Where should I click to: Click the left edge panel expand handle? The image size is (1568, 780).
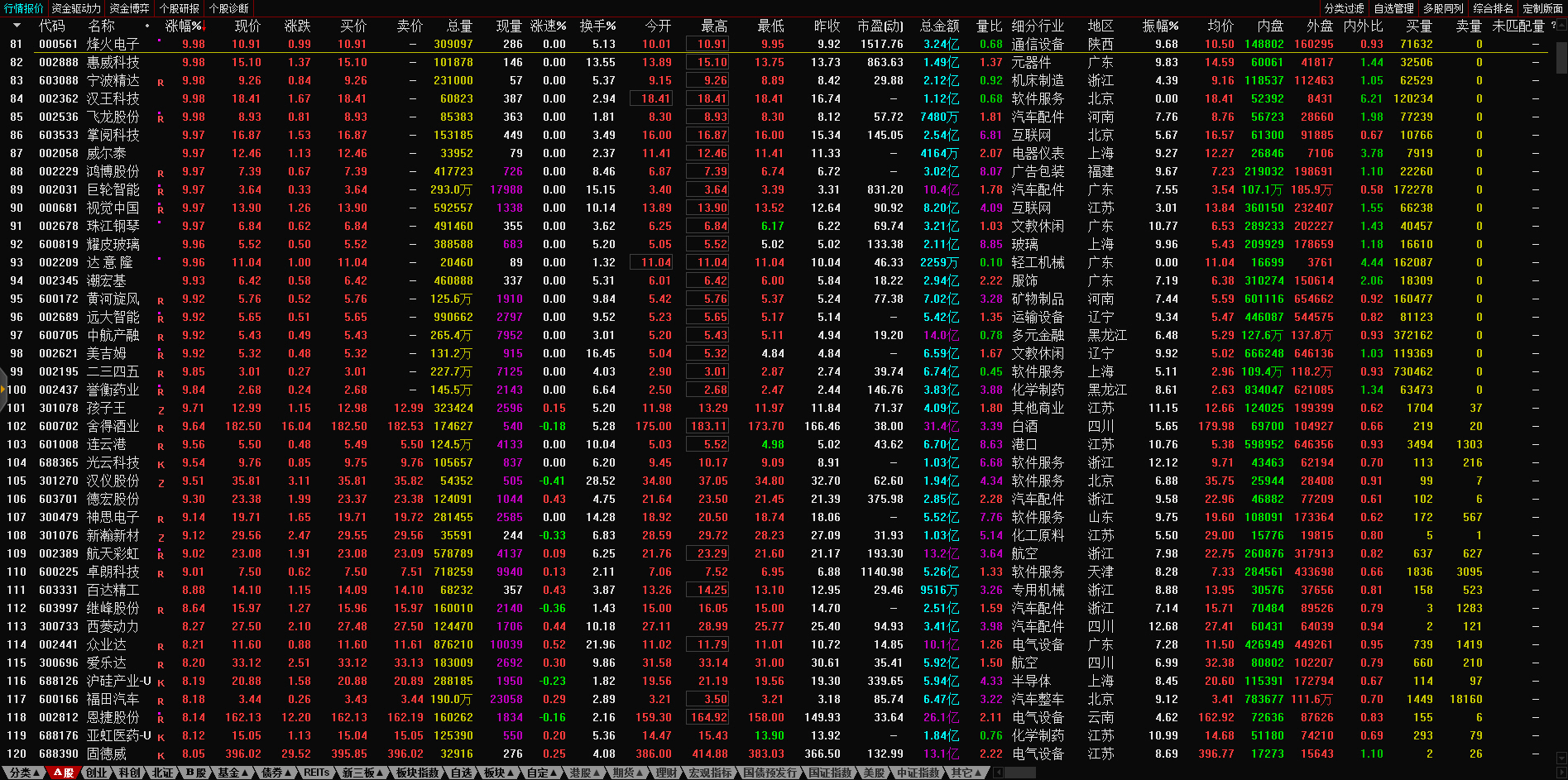(3, 390)
